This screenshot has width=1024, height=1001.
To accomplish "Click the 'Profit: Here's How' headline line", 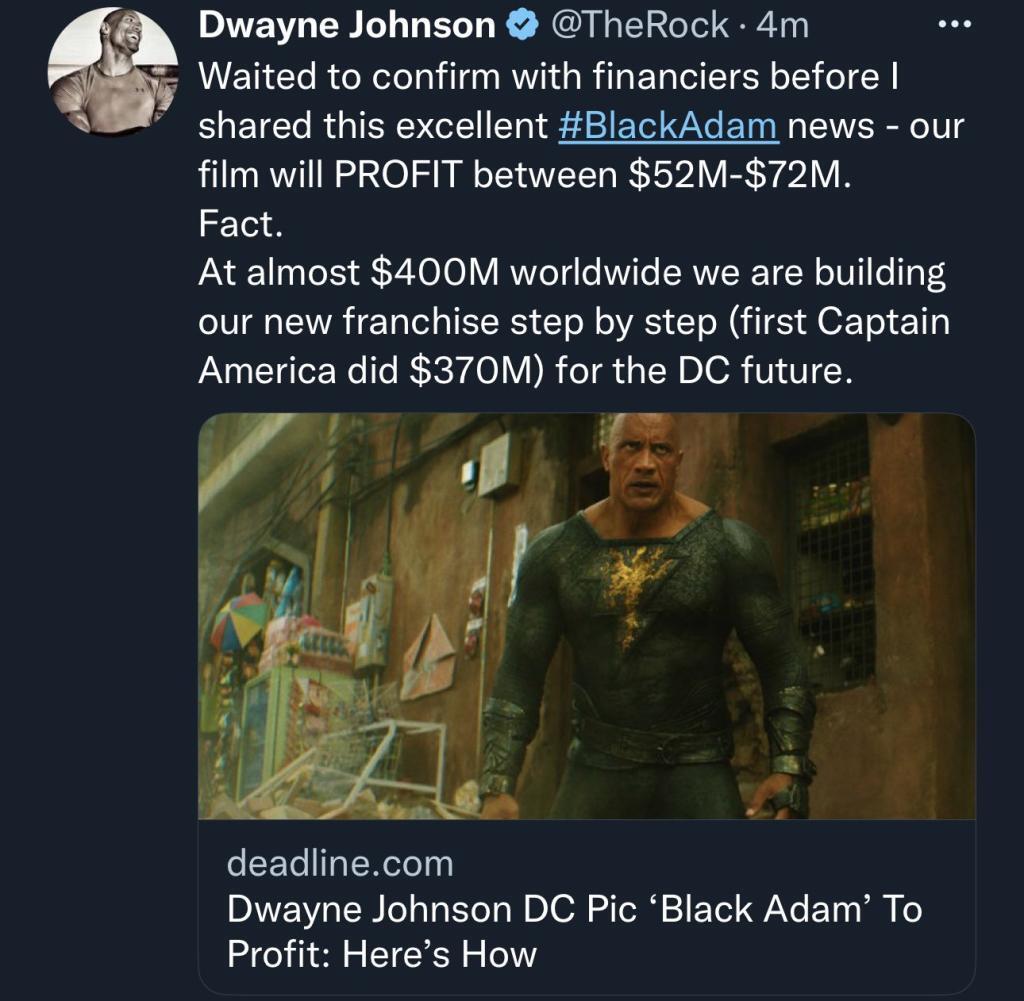I will coord(382,954).
